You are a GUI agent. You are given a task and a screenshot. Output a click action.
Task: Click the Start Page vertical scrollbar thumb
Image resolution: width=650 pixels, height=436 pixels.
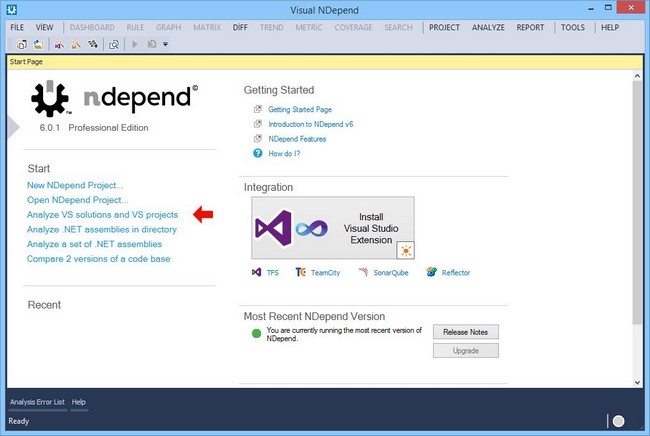pos(637,202)
